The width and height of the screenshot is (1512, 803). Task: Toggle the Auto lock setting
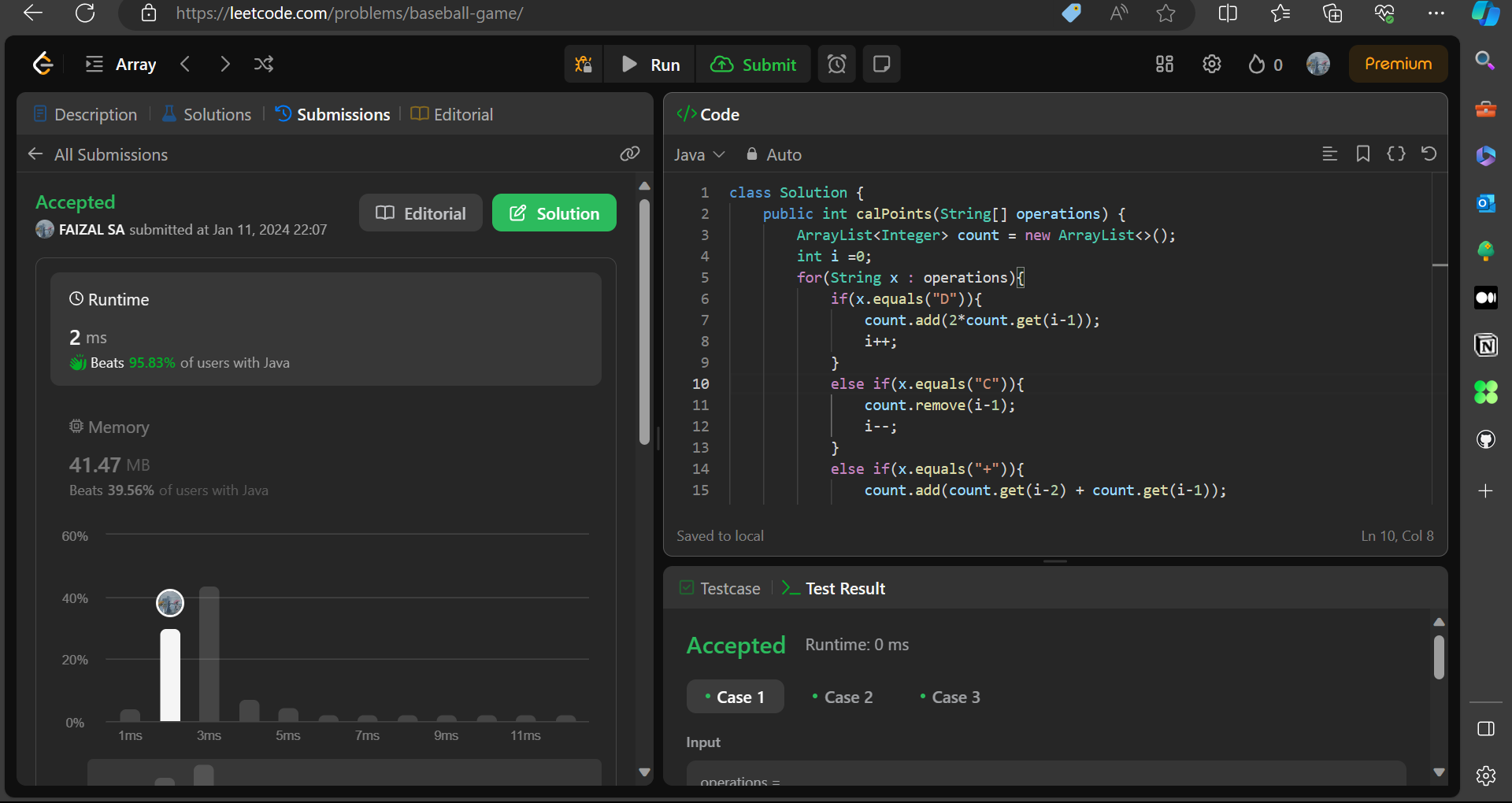[x=774, y=155]
